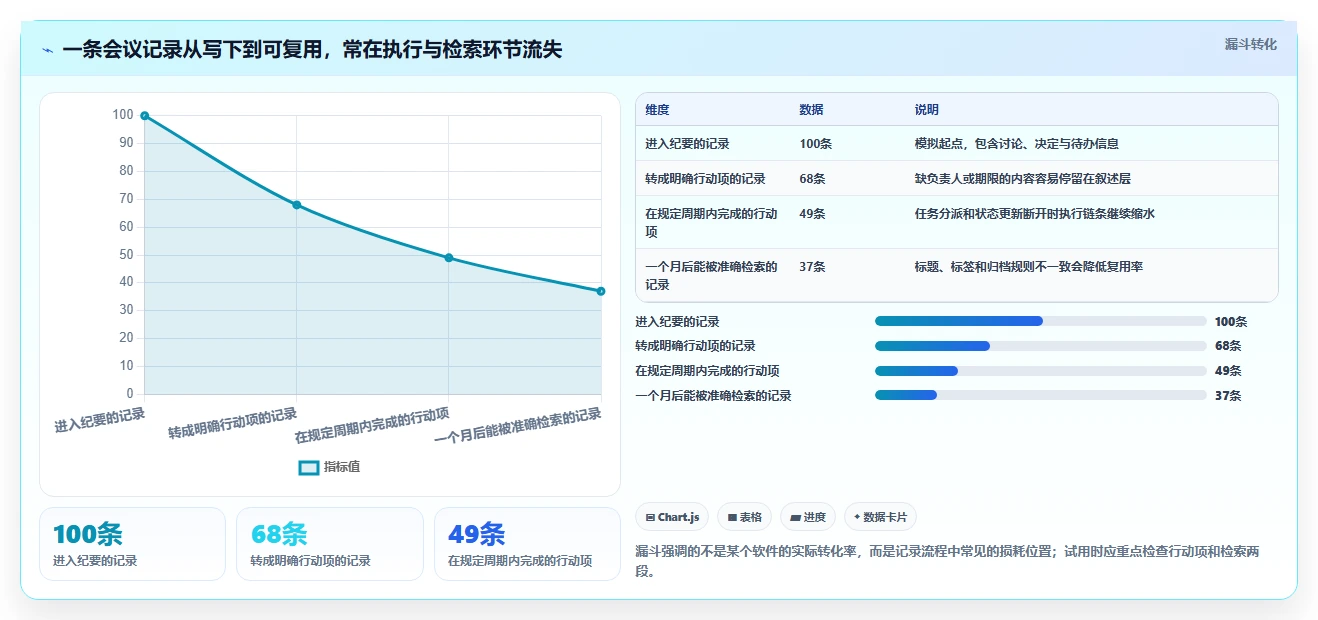Screen dimensions: 1318x620
Task: Click the 37条 value beside progress bar
Action: 1228,396
